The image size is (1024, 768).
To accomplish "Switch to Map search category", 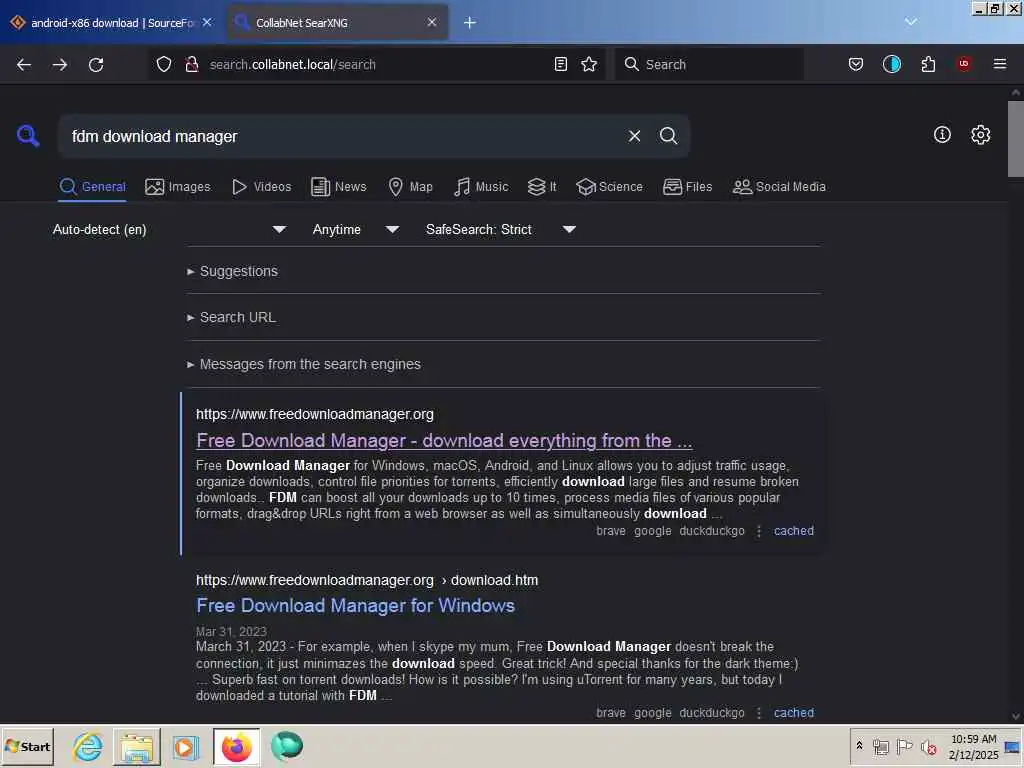I will (410, 187).
